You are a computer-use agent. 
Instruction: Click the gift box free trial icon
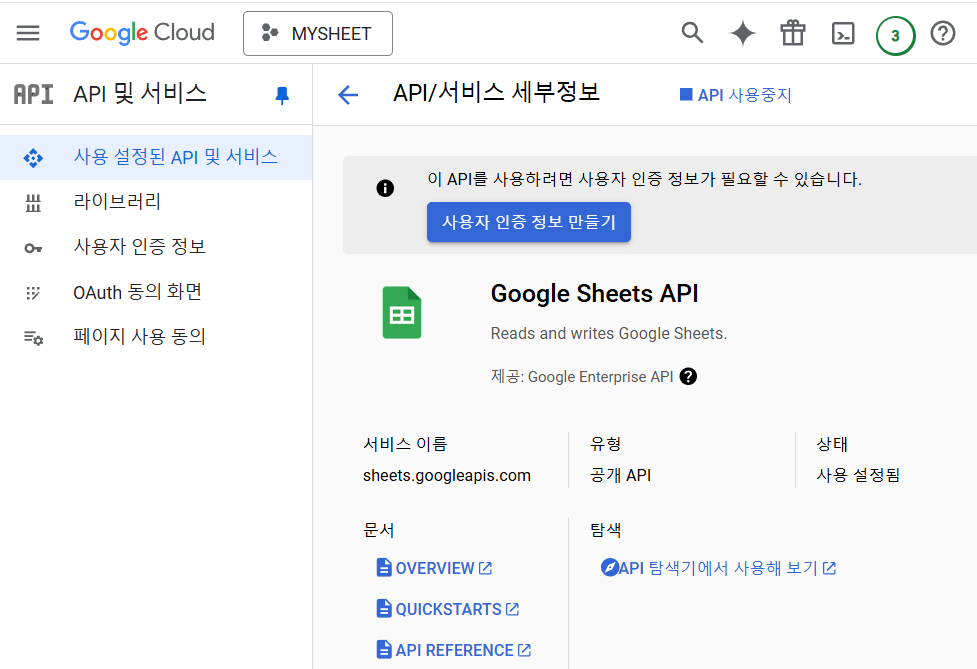[x=793, y=33]
